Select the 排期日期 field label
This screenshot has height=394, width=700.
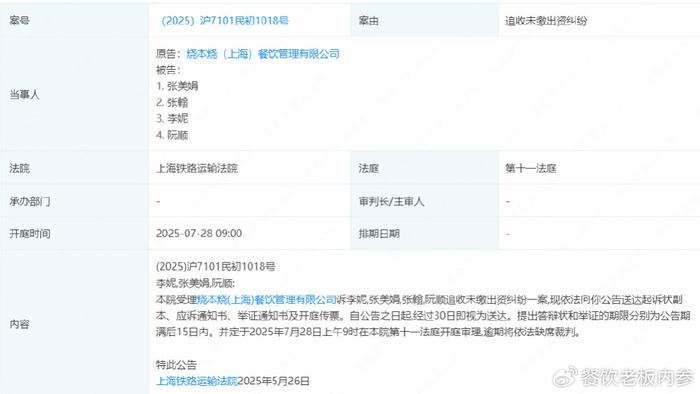(379, 233)
